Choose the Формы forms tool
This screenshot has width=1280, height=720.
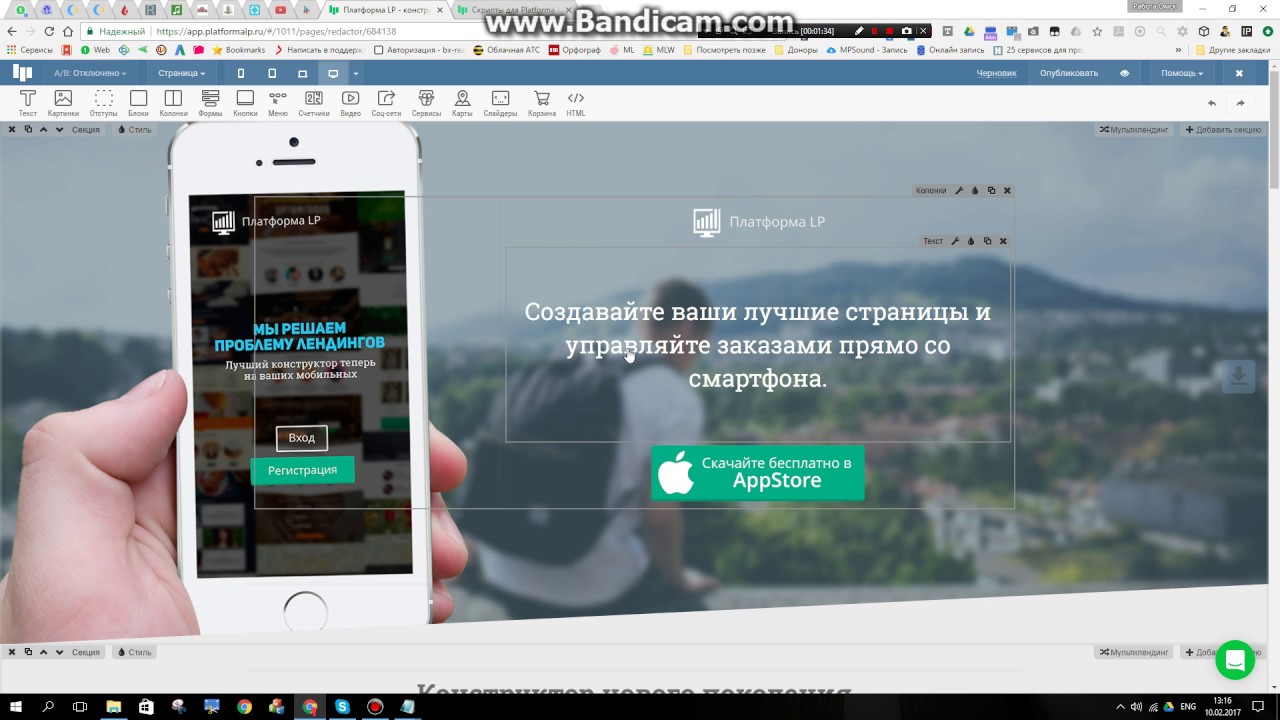tap(210, 103)
